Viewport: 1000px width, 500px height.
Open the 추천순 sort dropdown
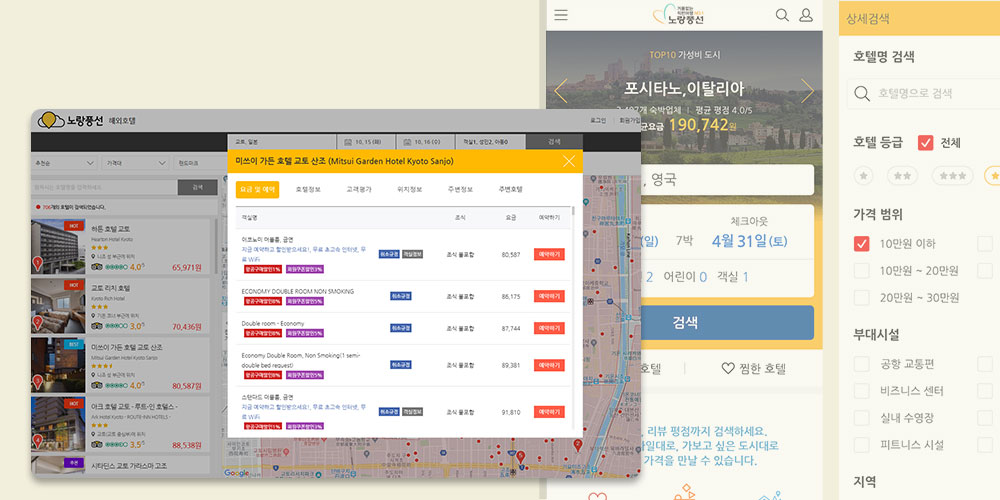[64, 163]
